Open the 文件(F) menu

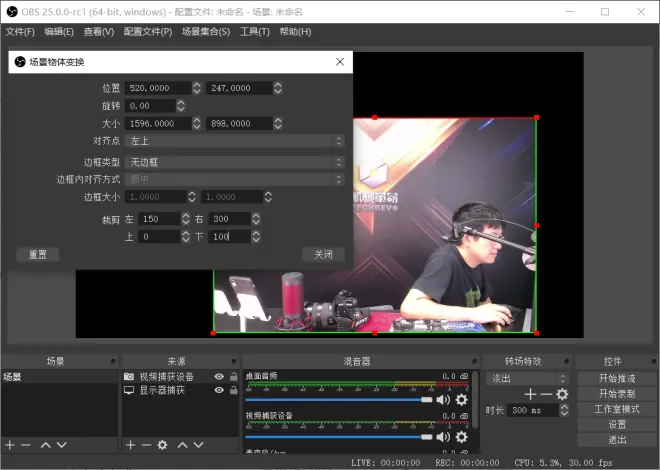tap(20, 32)
